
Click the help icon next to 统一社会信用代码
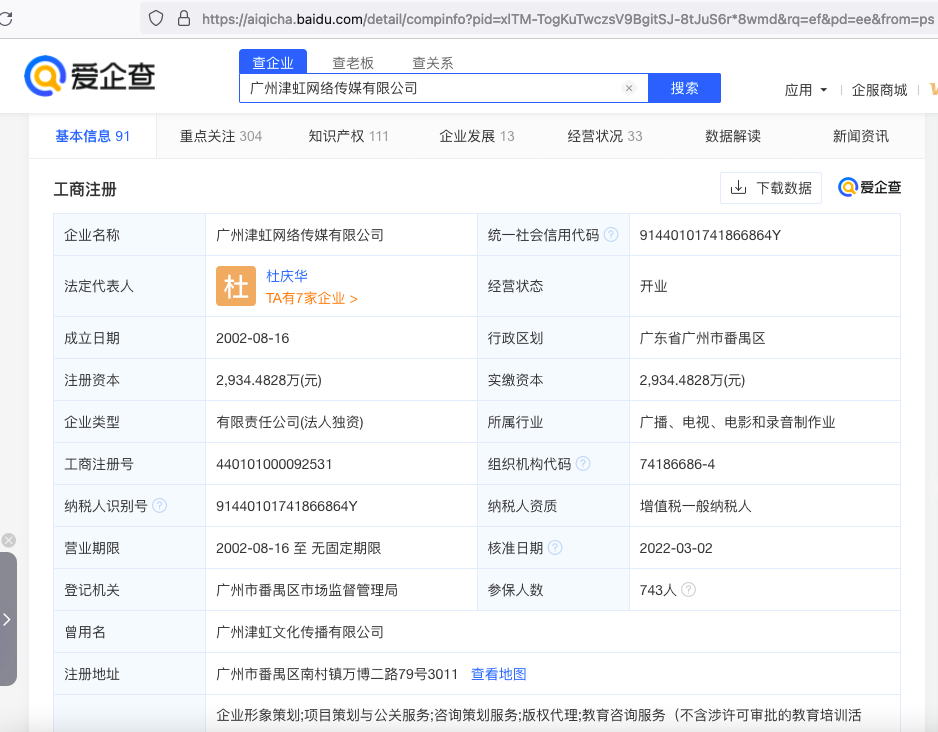coord(611,235)
